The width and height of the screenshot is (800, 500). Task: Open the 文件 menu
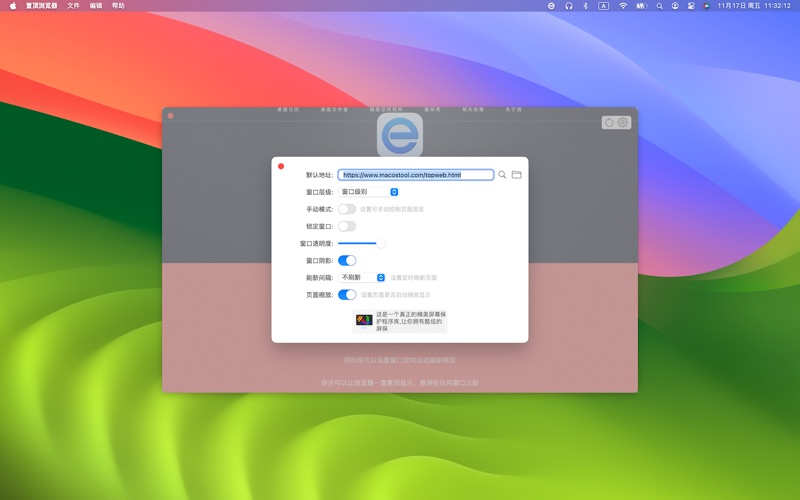(x=73, y=6)
